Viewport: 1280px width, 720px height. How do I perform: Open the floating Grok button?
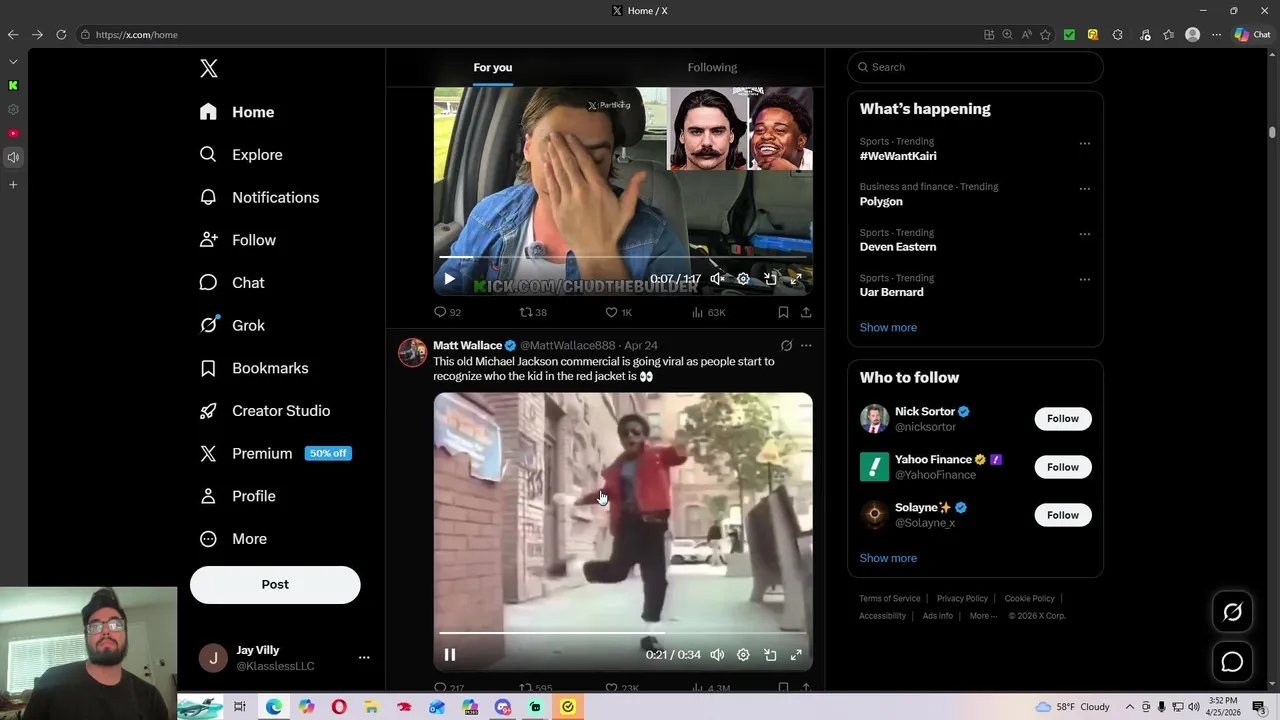[1232, 612]
